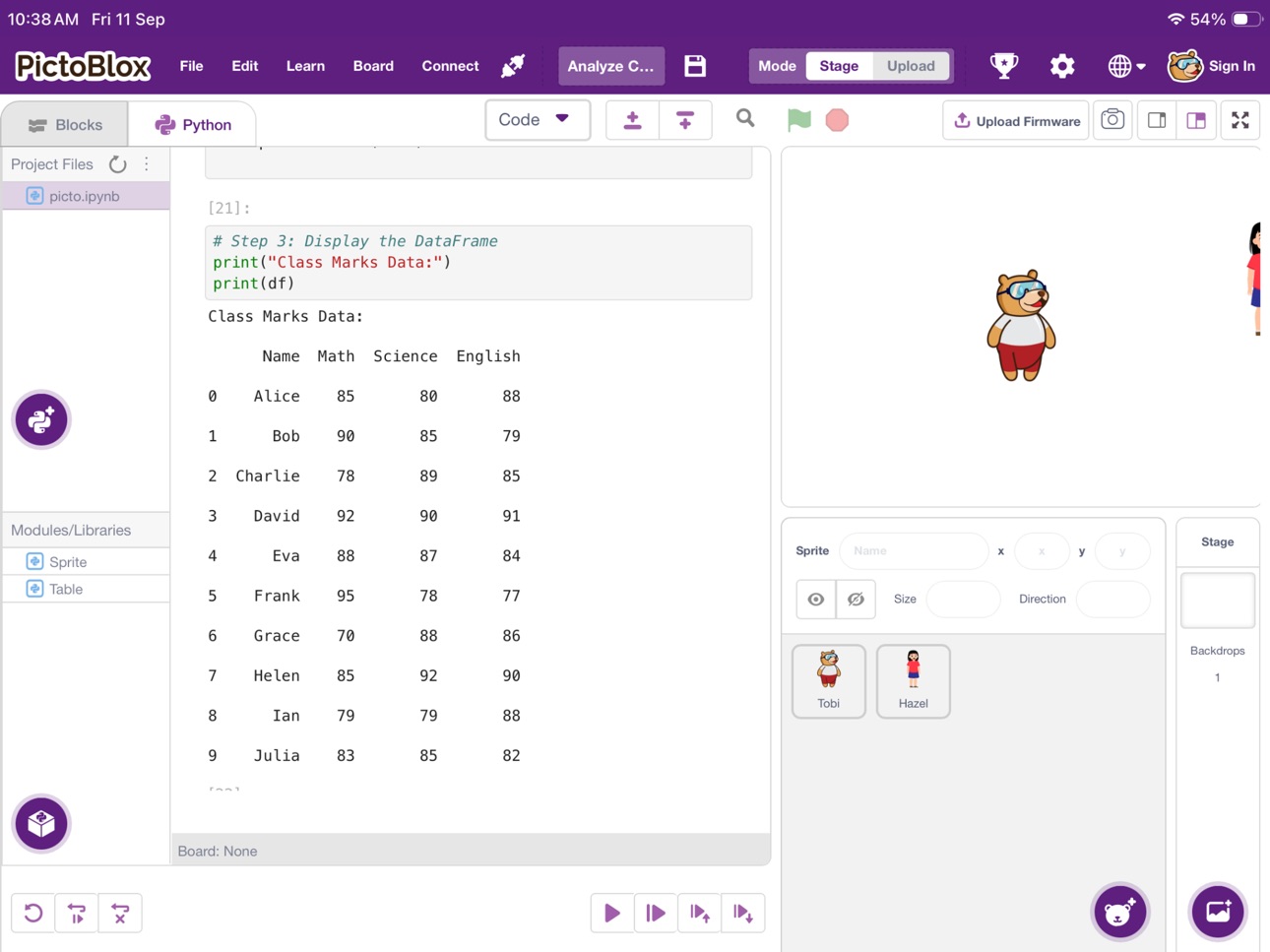Image resolution: width=1270 pixels, height=952 pixels.
Task: Run all cells above the current one
Action: (700, 913)
